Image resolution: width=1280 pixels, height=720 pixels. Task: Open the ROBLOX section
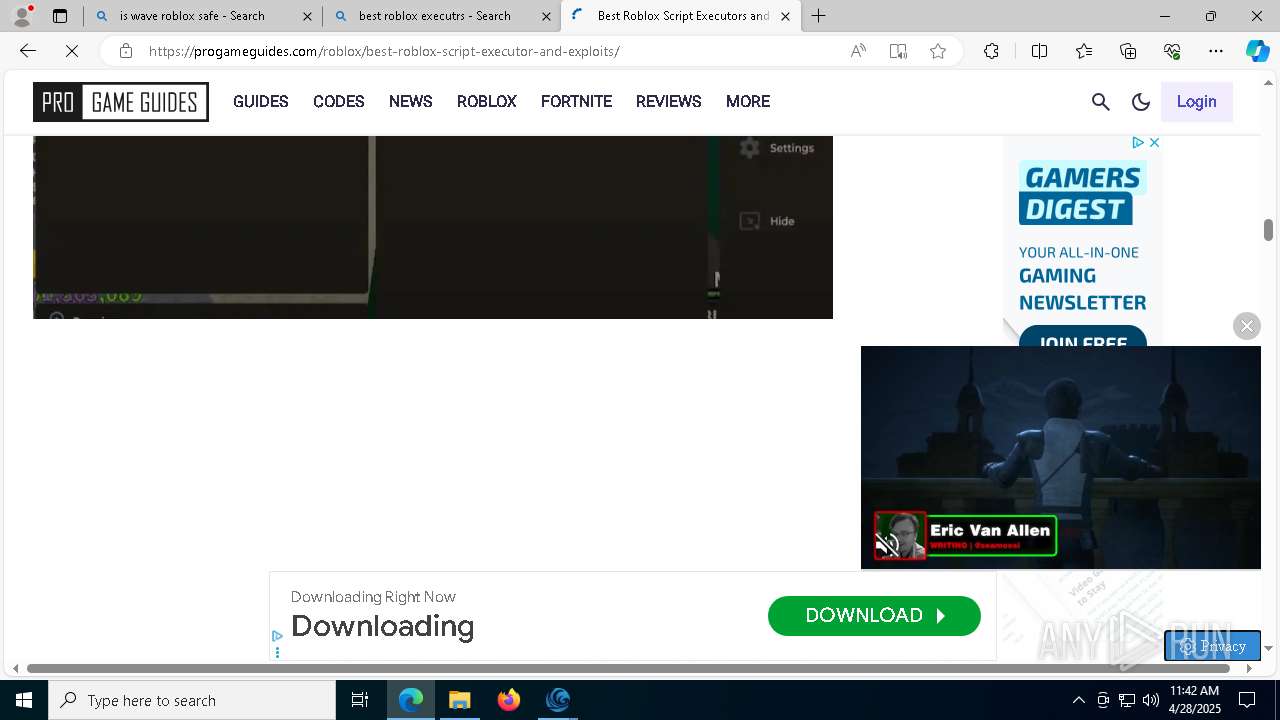[487, 101]
